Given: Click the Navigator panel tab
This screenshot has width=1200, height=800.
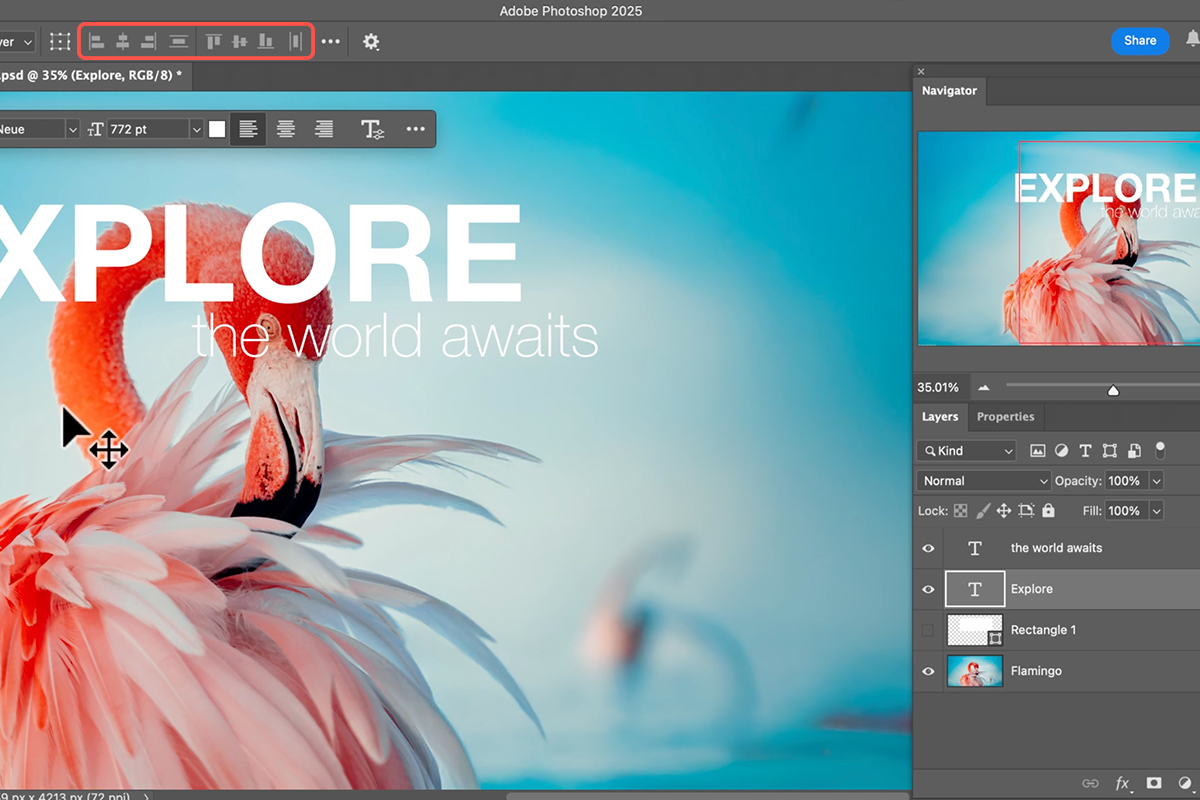Looking at the screenshot, I should click(948, 91).
